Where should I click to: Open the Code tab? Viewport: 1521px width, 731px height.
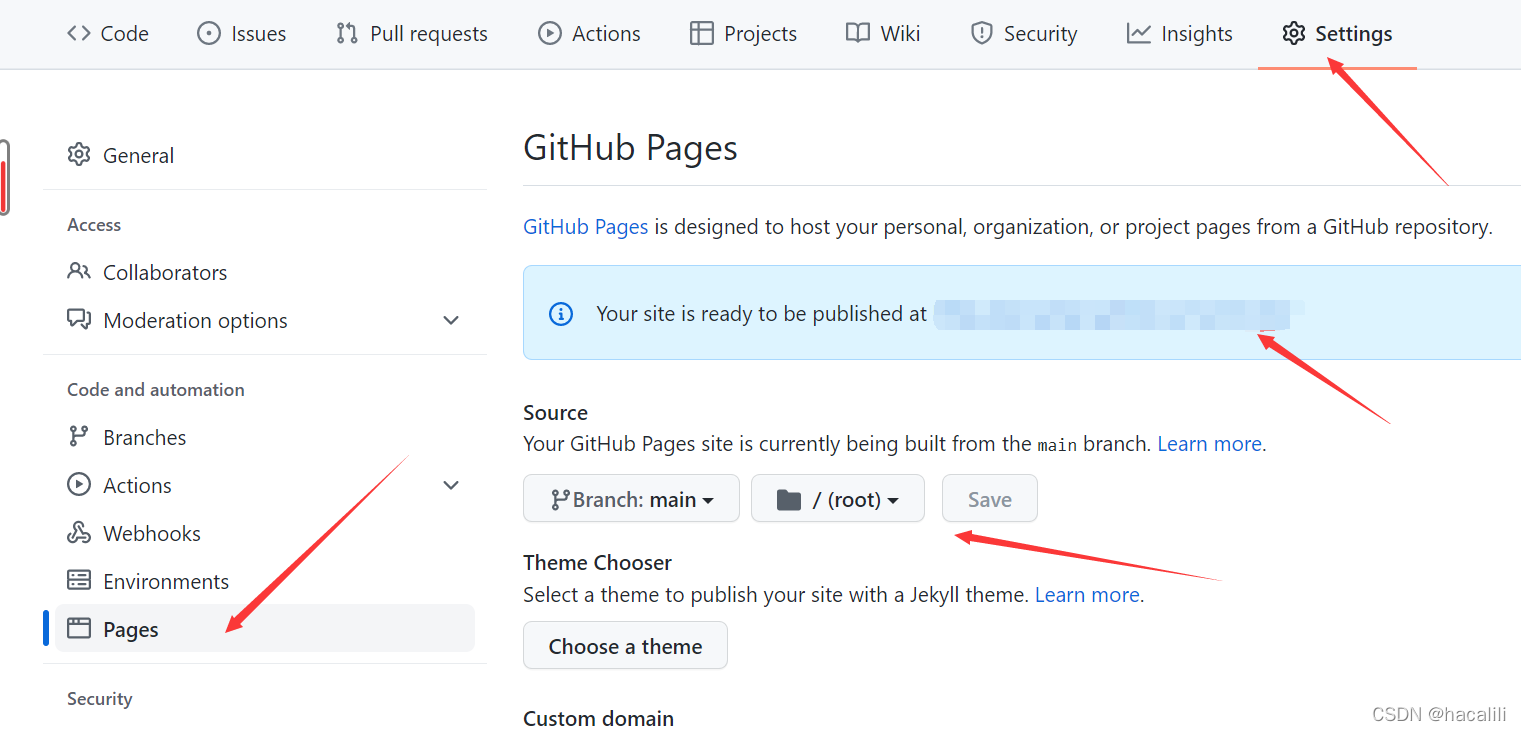click(108, 33)
